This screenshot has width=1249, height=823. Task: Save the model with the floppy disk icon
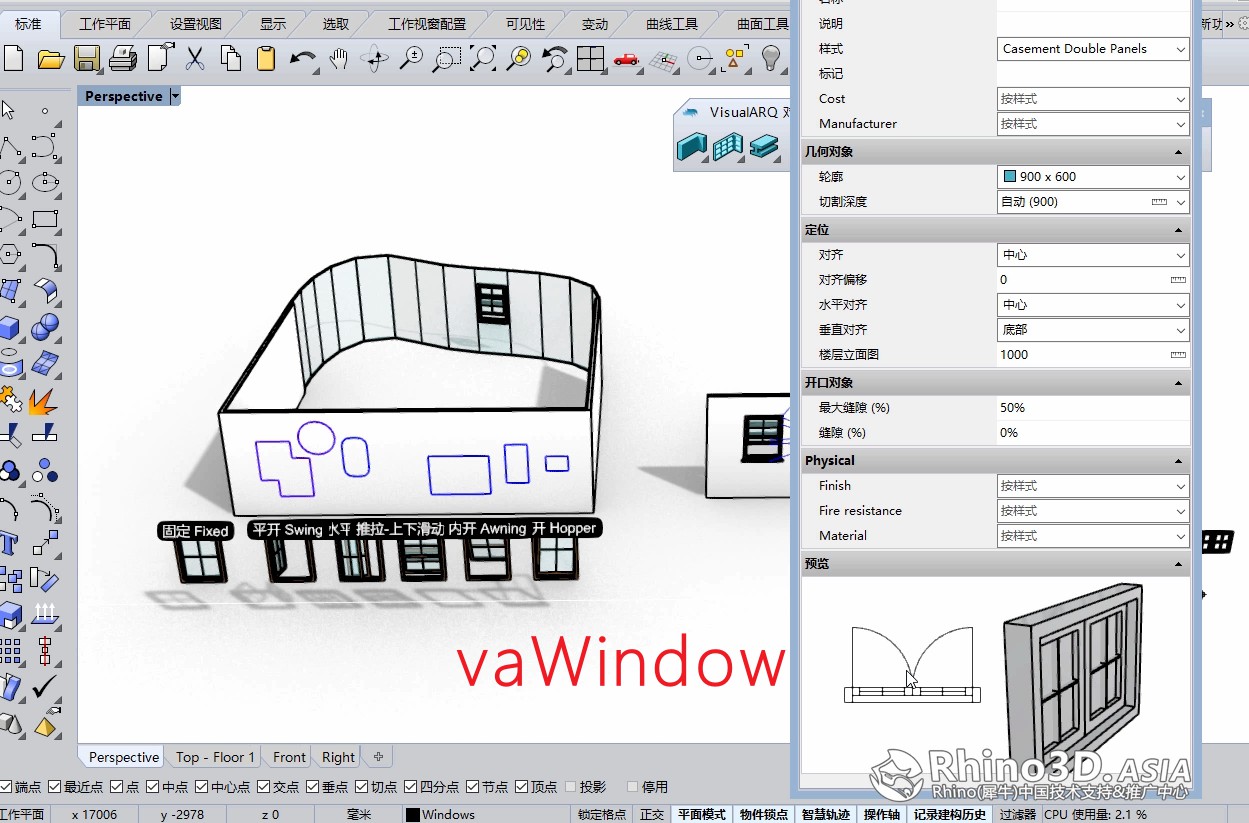tap(87, 58)
